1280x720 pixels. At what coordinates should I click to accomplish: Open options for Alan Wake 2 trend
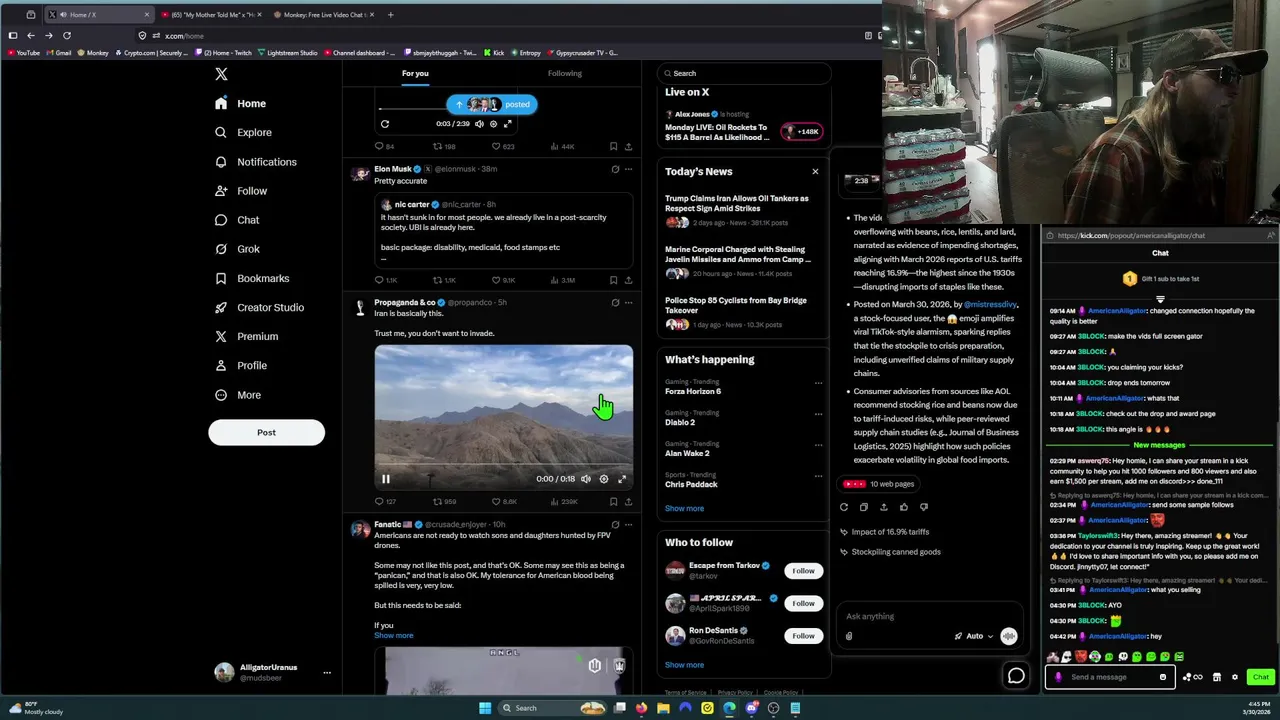[x=818, y=445]
